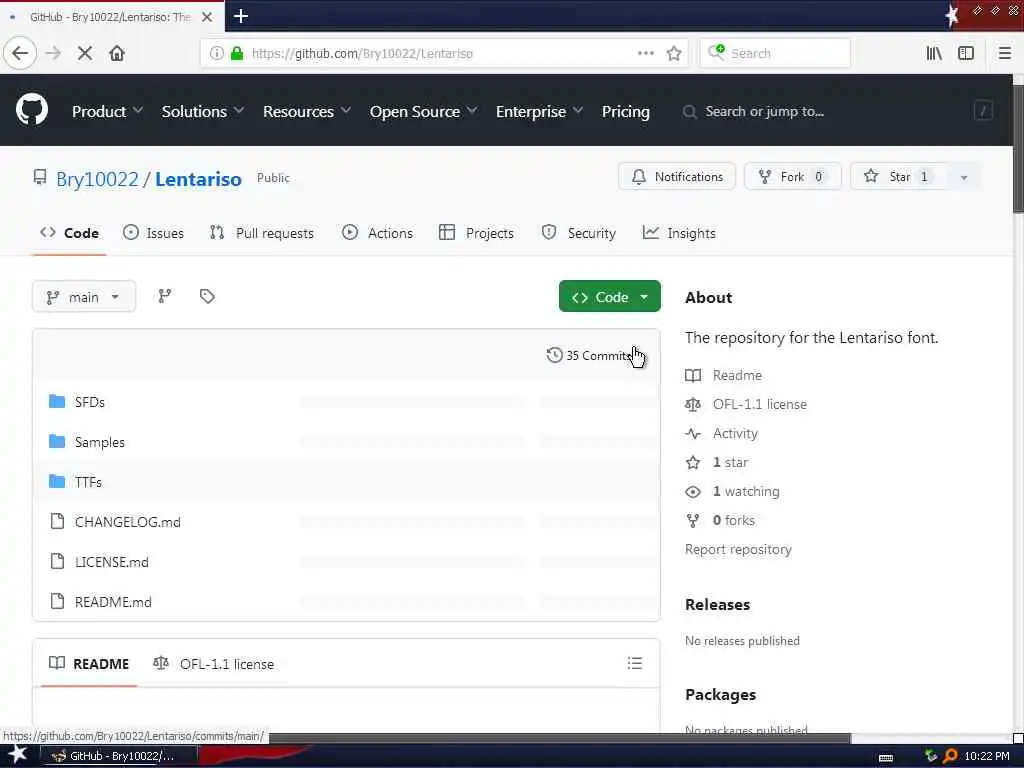The width and height of the screenshot is (1024, 768).
Task: Open the taskbar start star icon
Action: (17, 755)
